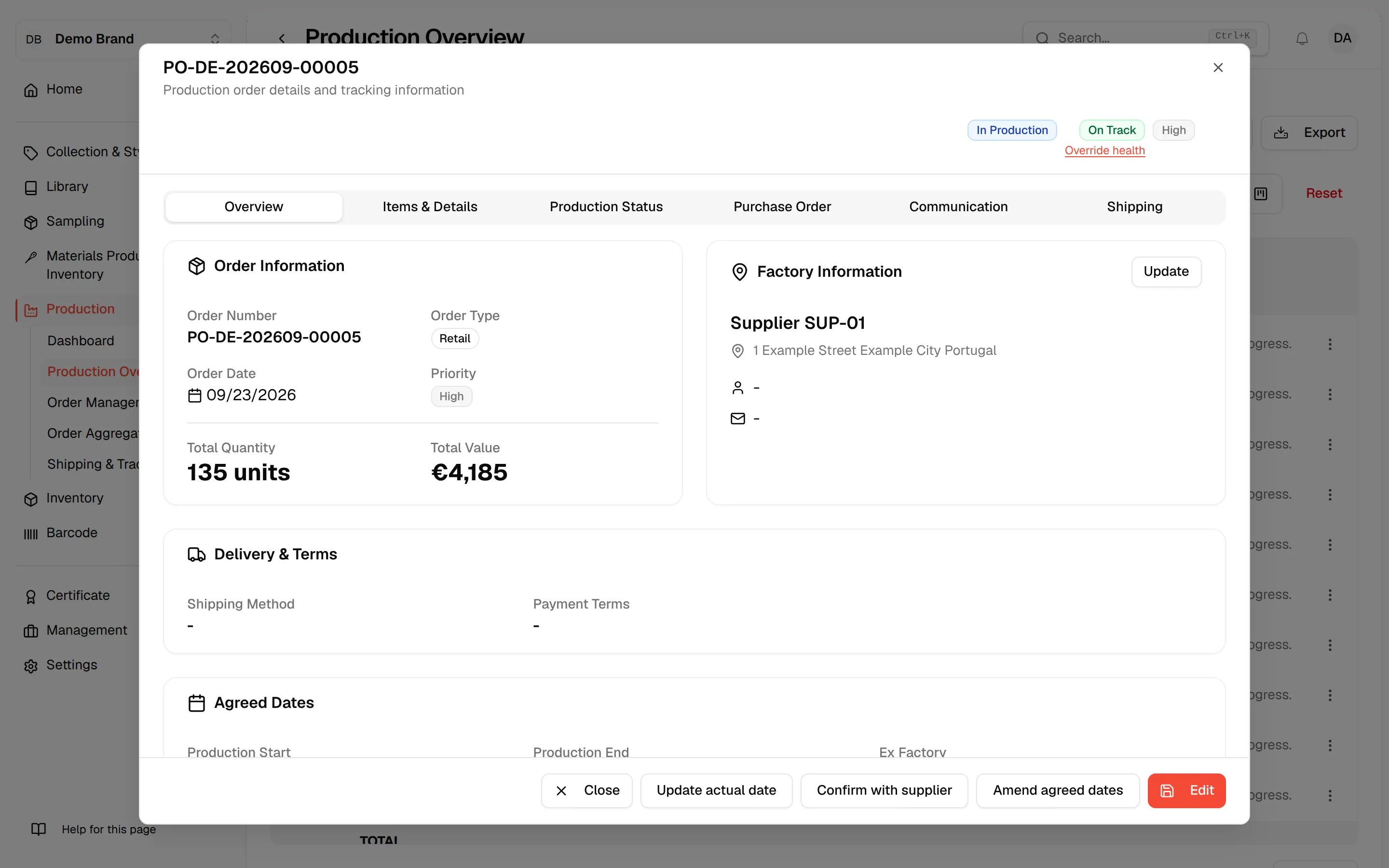Click the Collection tag icon in sidebar

31,153
